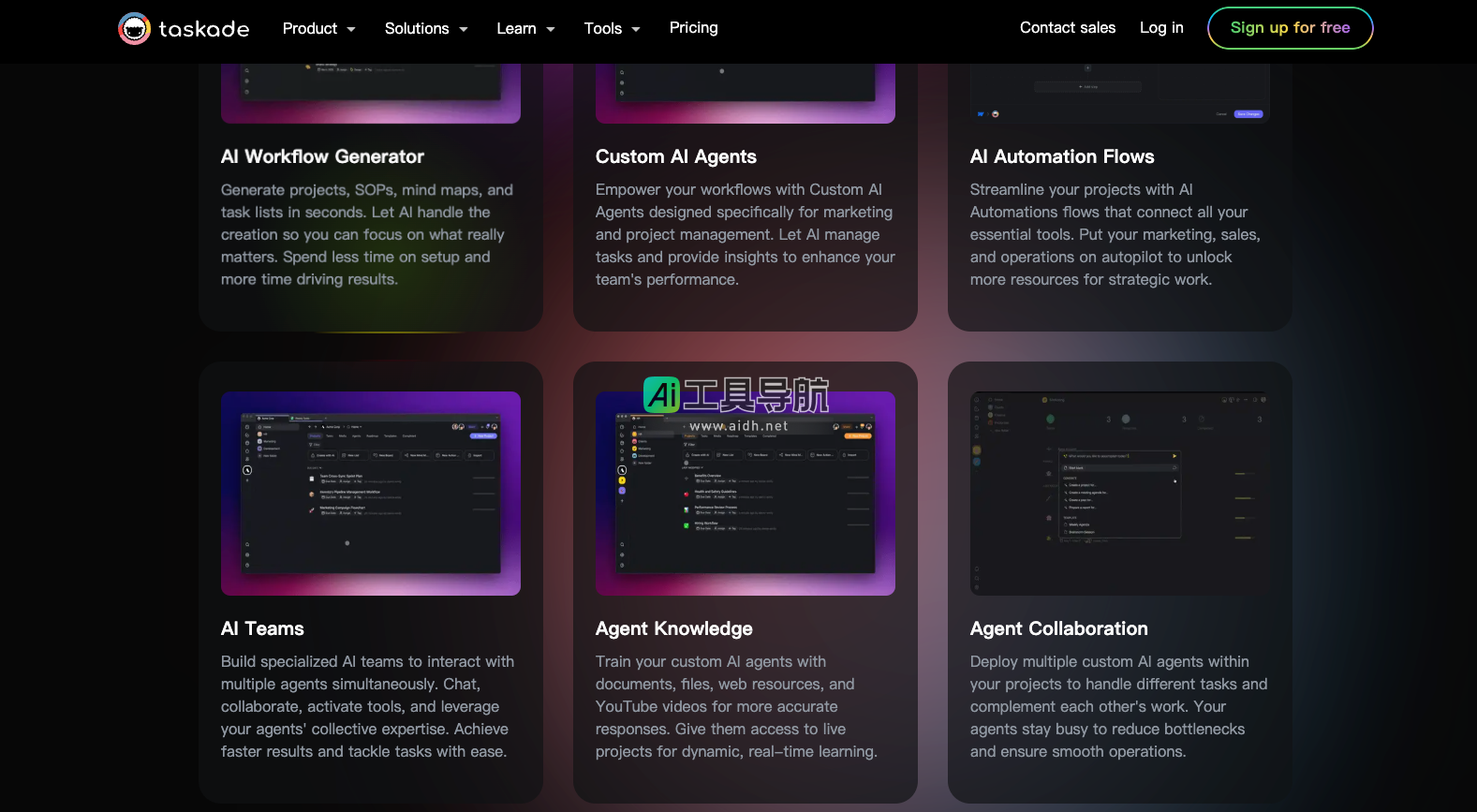The width and height of the screenshot is (1477, 812).
Task: Go to the Pricing page
Action: tap(693, 28)
